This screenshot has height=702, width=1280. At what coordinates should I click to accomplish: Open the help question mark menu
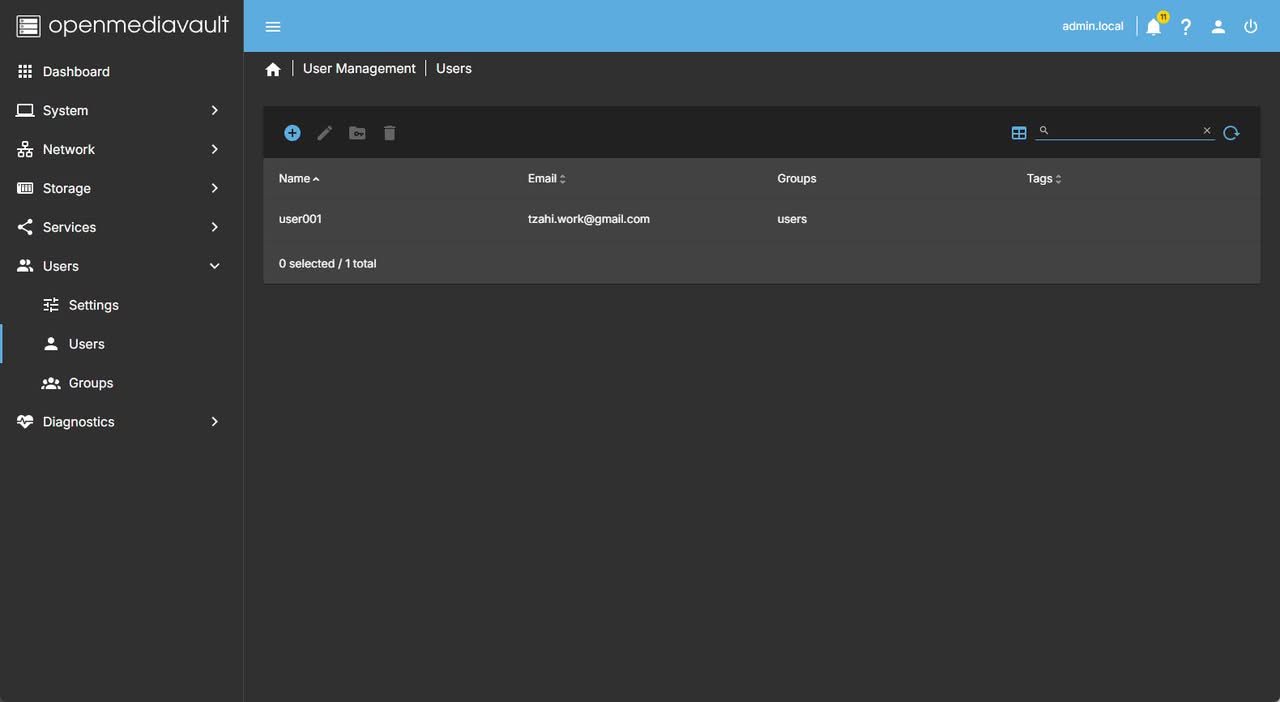[x=1186, y=27]
